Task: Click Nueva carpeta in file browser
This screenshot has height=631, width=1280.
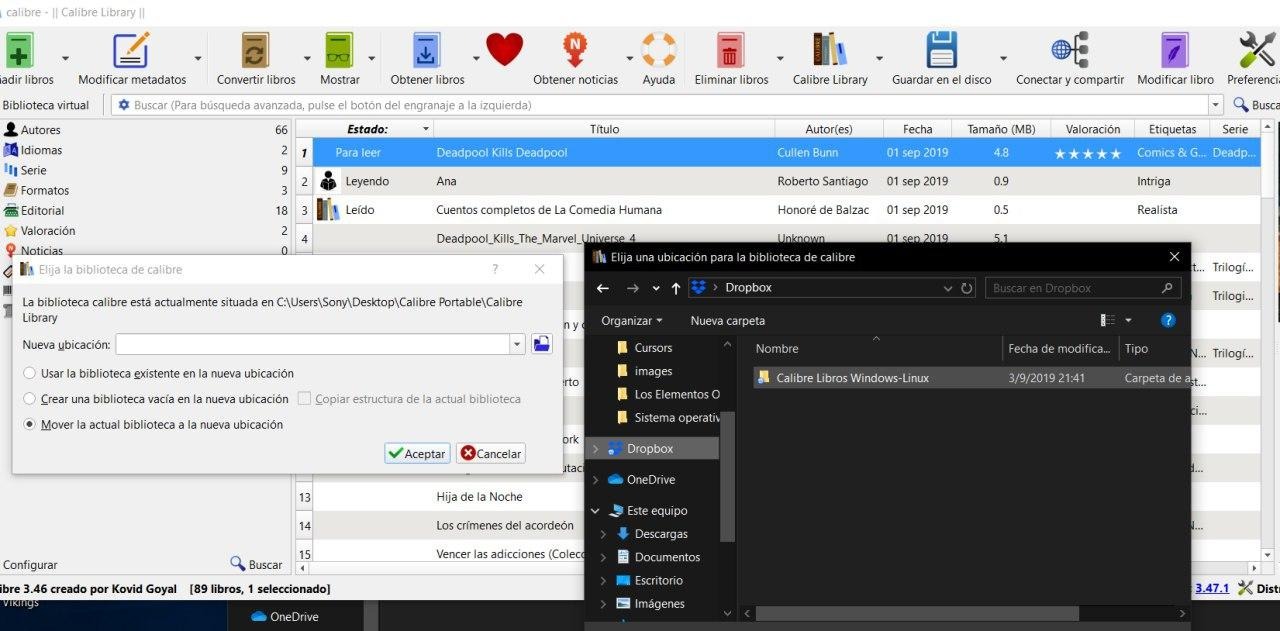Action: [x=727, y=320]
